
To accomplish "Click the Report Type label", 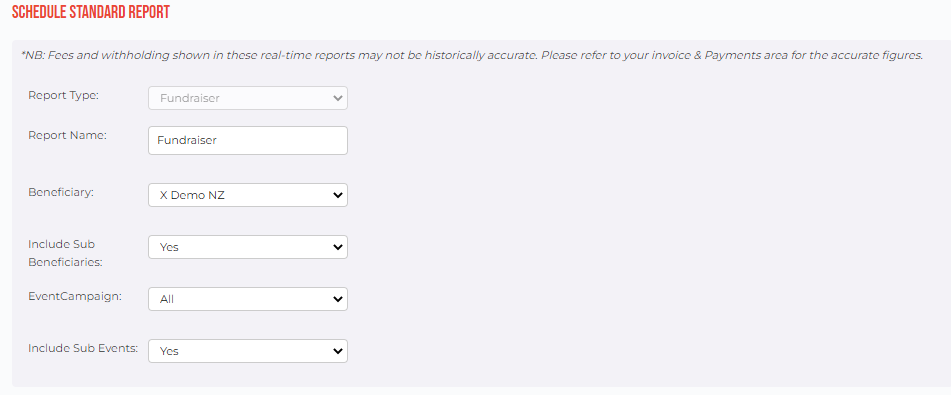I will pyautogui.click(x=63, y=95).
